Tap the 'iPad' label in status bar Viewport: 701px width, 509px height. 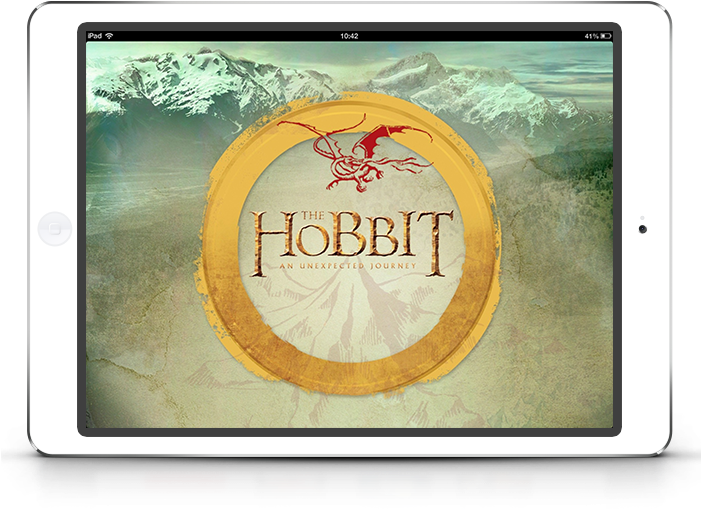click(x=95, y=36)
